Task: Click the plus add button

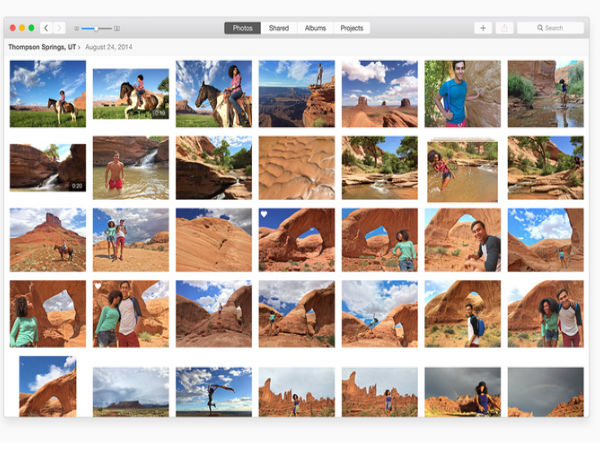Action: point(483,28)
